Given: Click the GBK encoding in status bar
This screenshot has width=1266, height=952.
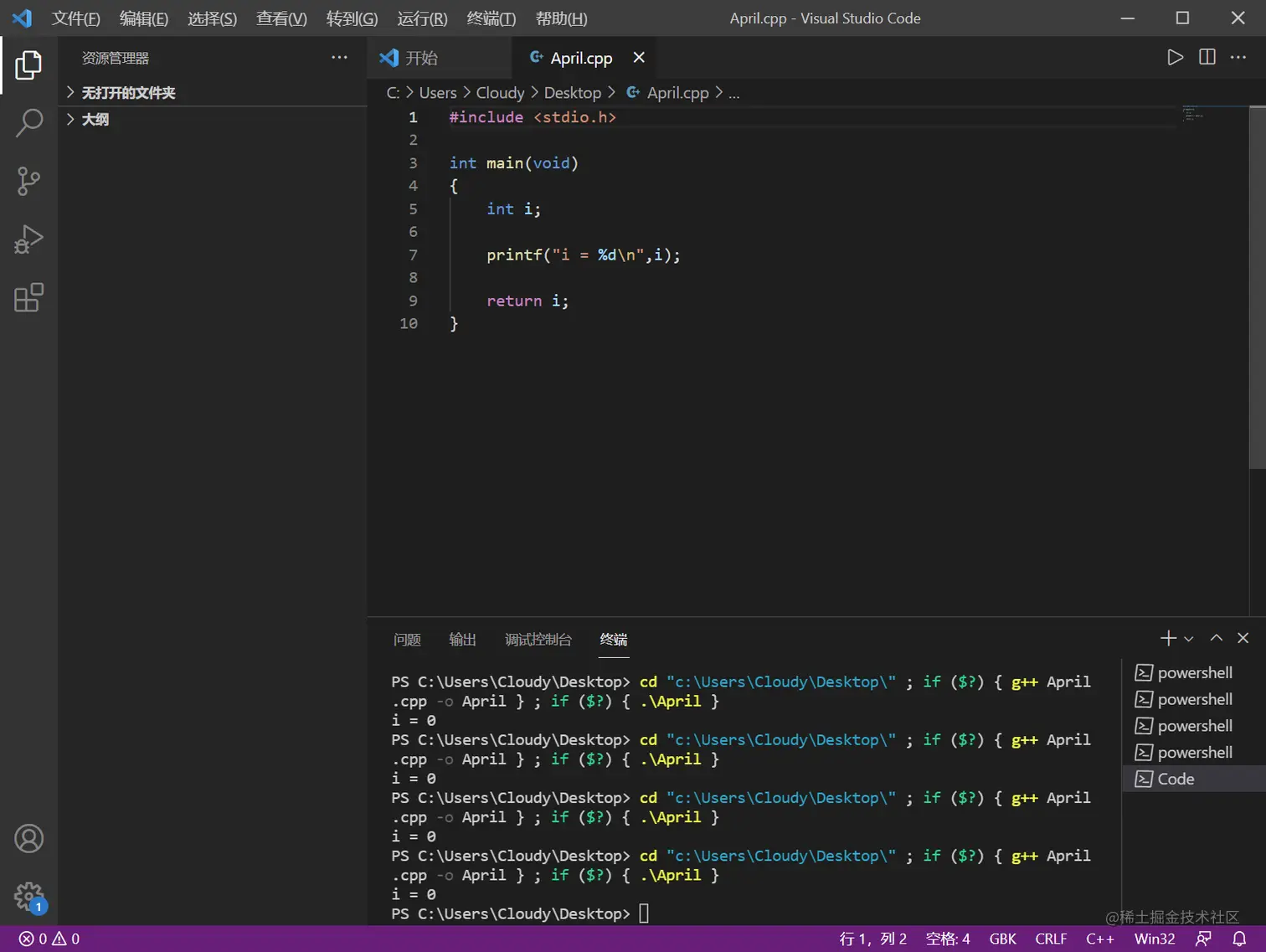Looking at the screenshot, I should 1002,939.
